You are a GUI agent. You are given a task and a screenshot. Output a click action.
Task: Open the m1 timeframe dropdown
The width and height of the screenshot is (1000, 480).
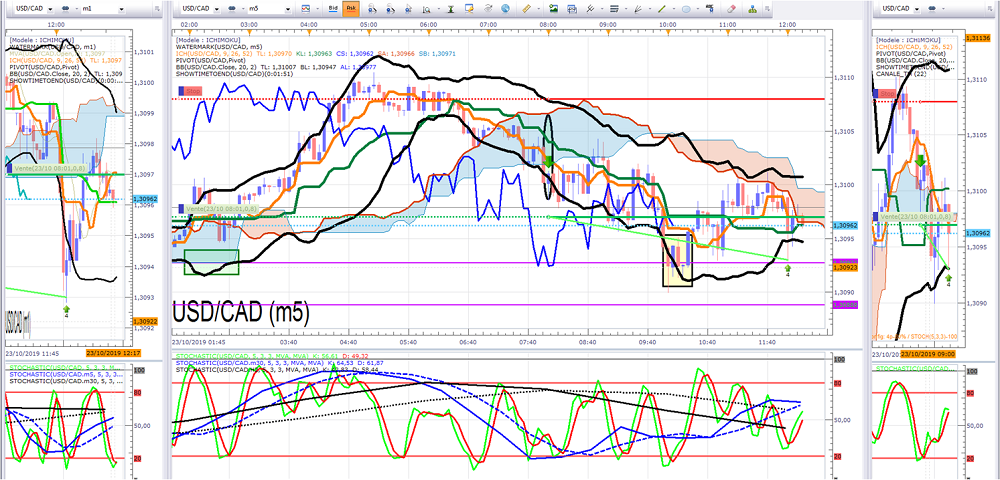pos(121,9)
